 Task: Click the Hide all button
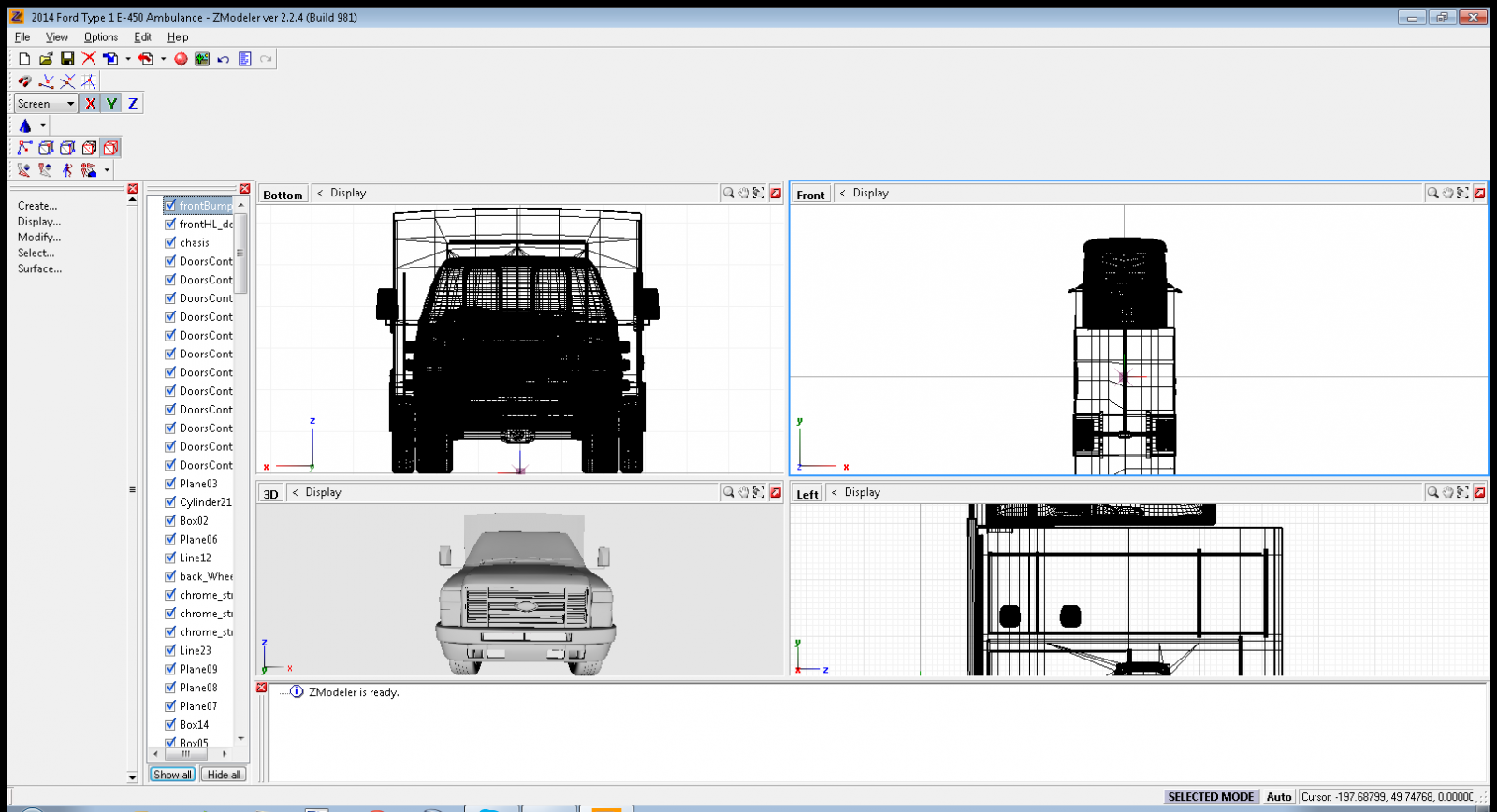(x=224, y=775)
